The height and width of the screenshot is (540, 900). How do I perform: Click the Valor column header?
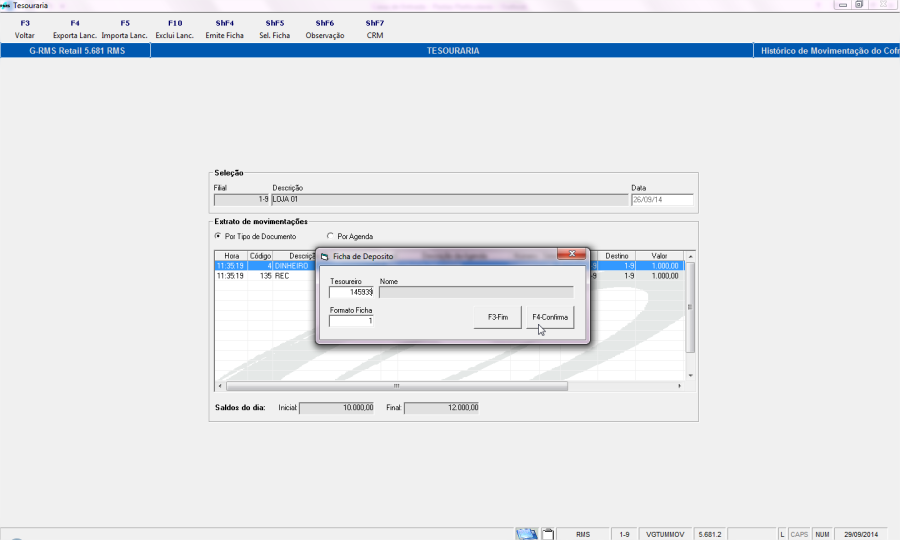[660, 256]
